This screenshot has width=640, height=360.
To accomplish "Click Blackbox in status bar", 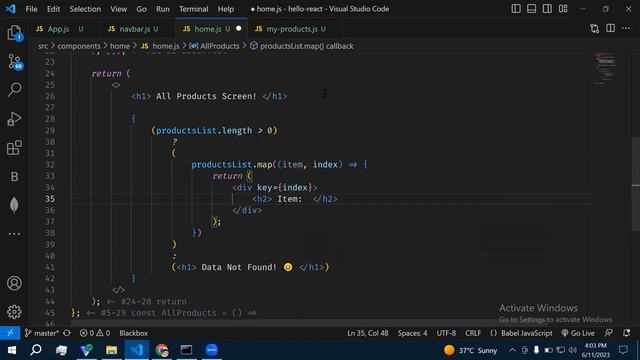I will pos(133,333).
